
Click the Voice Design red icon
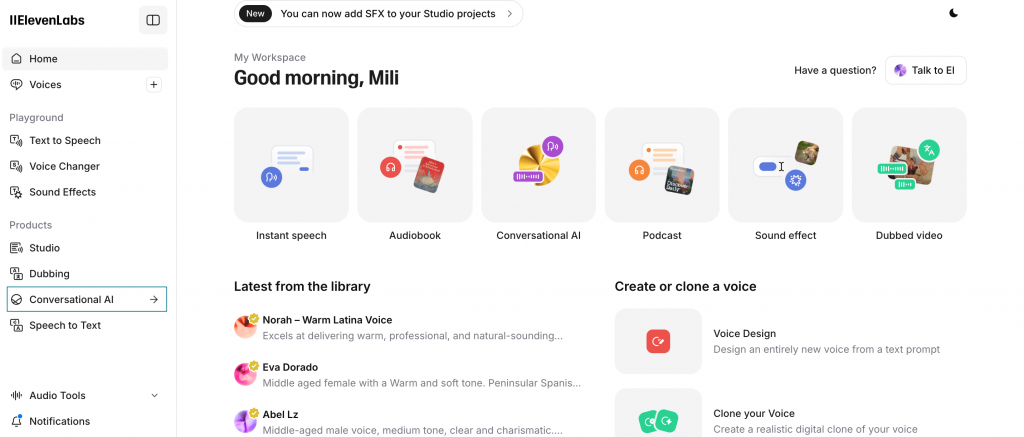point(658,341)
